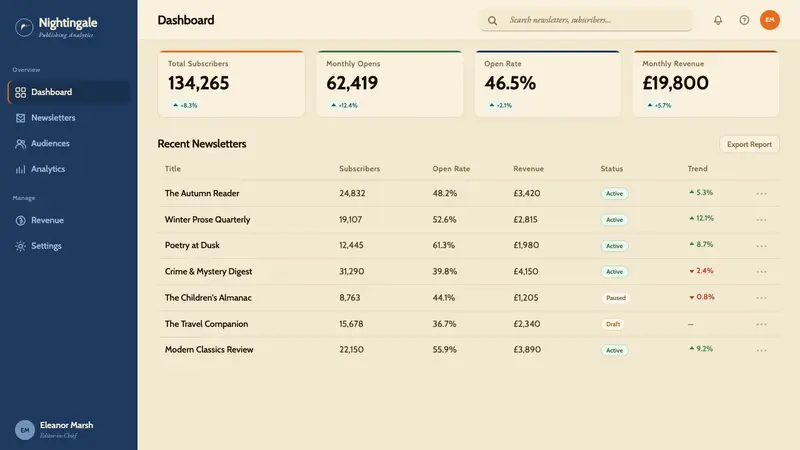This screenshot has width=800, height=450.
Task: Click Paused badge on The Children's Almanac
Action: (615, 298)
